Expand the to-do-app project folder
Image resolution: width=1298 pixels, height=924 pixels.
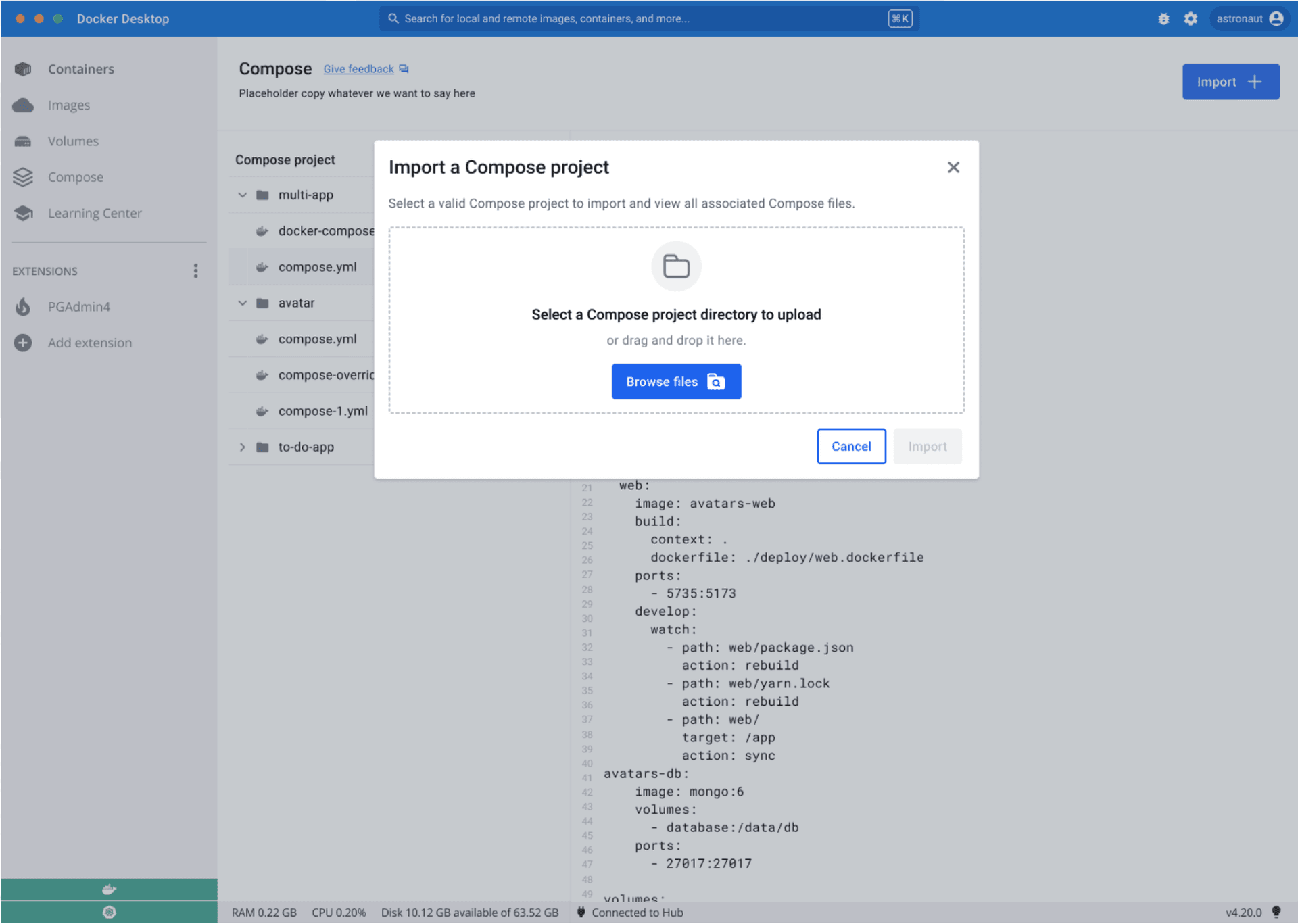(243, 447)
